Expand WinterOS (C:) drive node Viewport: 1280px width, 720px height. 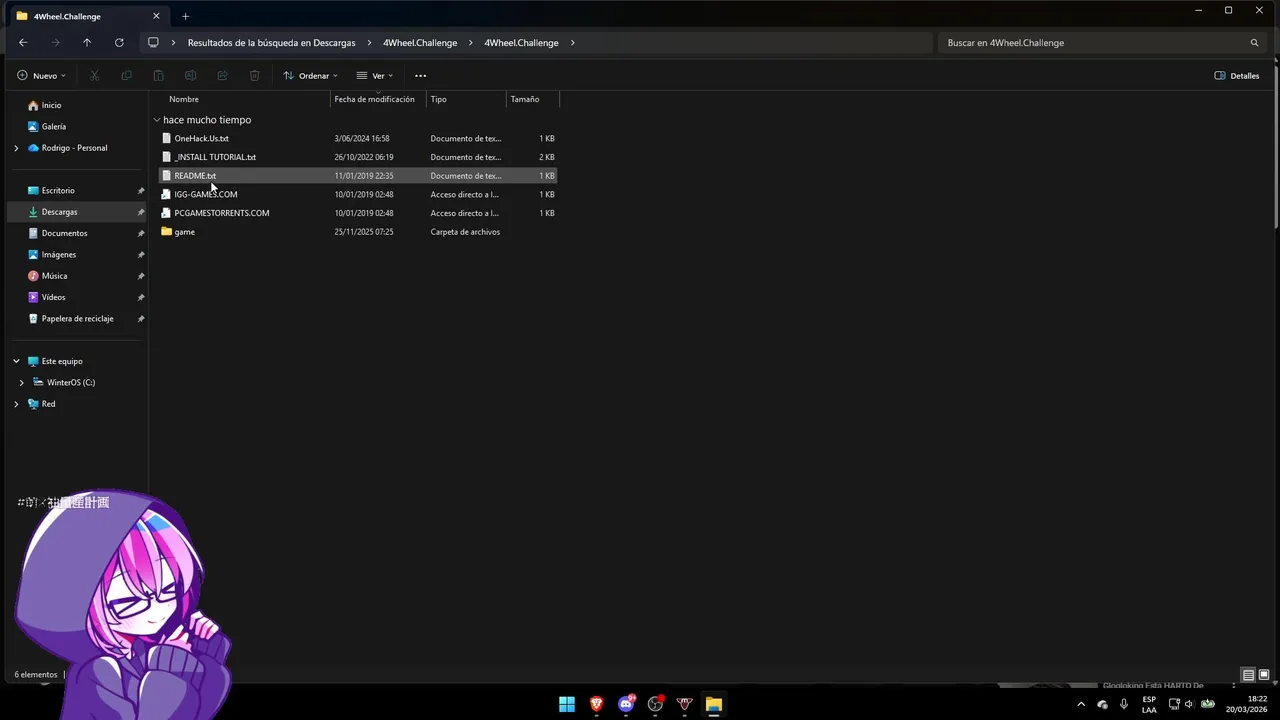22,383
